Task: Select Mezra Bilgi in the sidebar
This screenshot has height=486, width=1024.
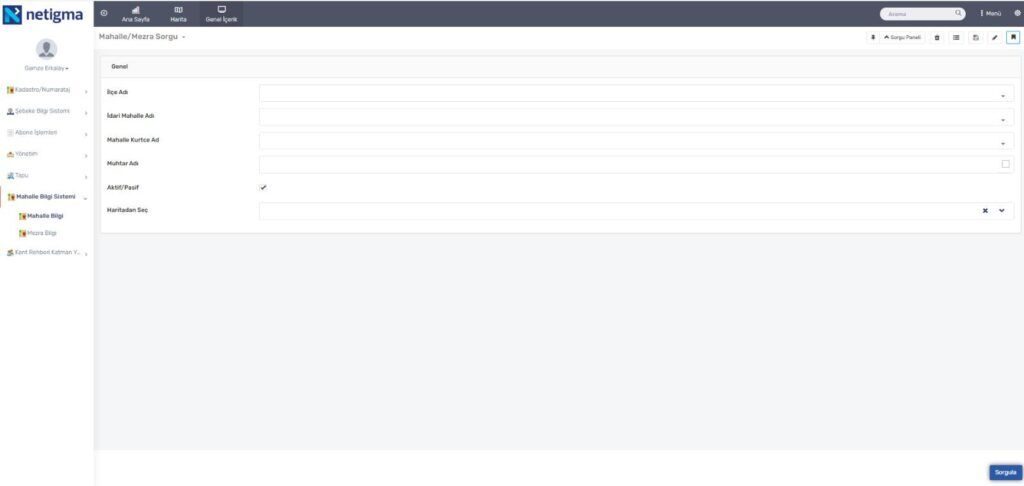Action: [x=42, y=233]
